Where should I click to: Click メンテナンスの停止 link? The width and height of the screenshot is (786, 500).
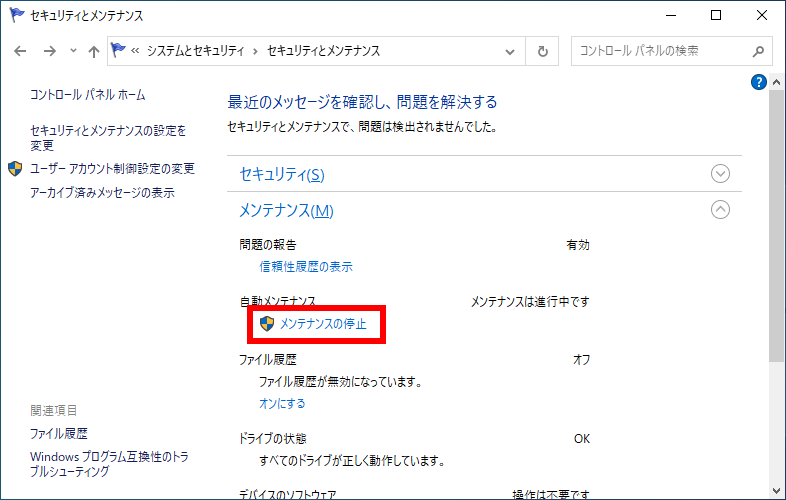[x=323, y=324]
